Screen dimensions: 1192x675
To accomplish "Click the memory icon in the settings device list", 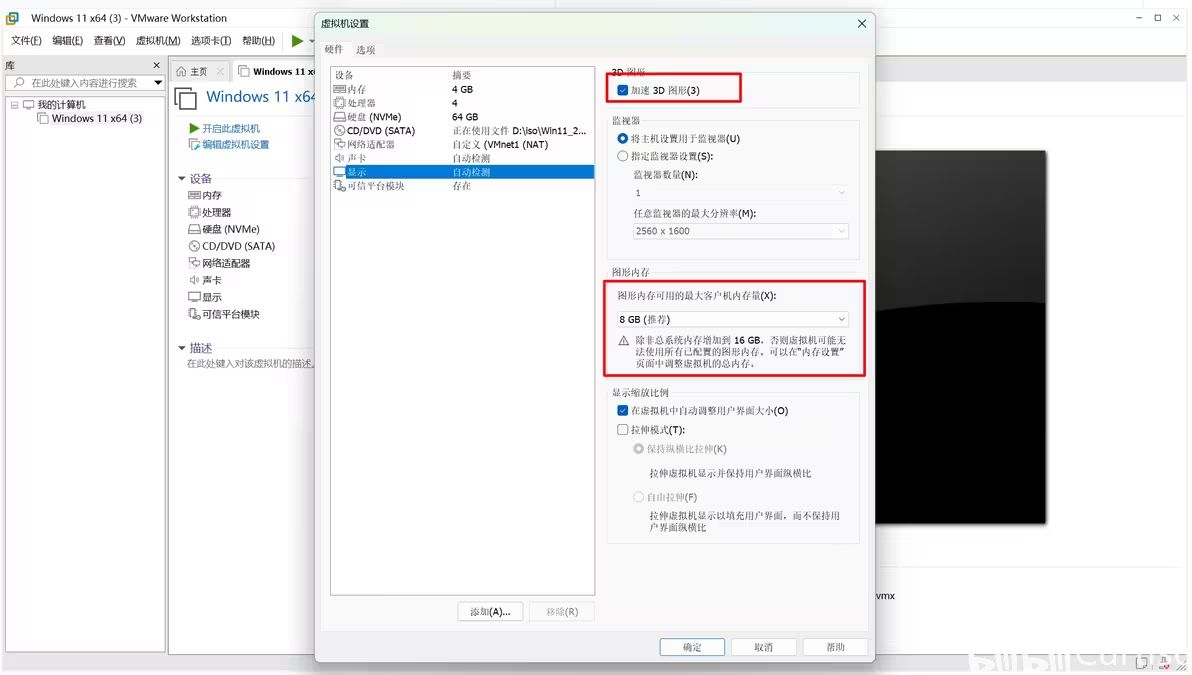I will pos(340,90).
